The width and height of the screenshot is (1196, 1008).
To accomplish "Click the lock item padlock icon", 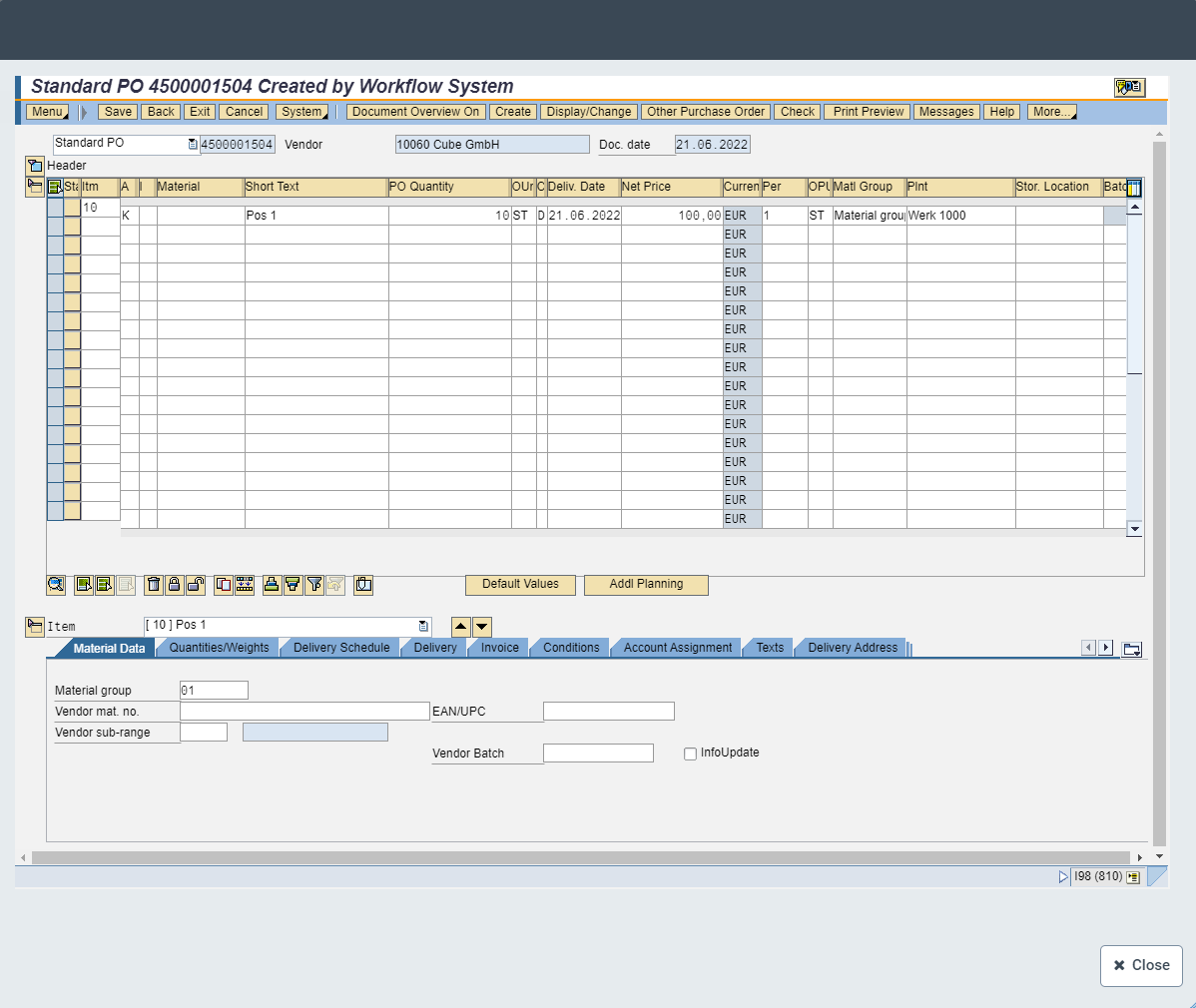I will click(174, 585).
